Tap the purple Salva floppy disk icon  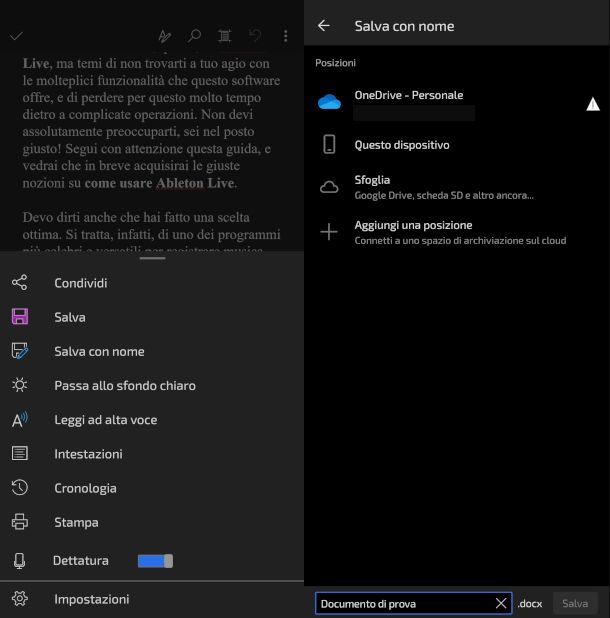pyautogui.click(x=20, y=316)
